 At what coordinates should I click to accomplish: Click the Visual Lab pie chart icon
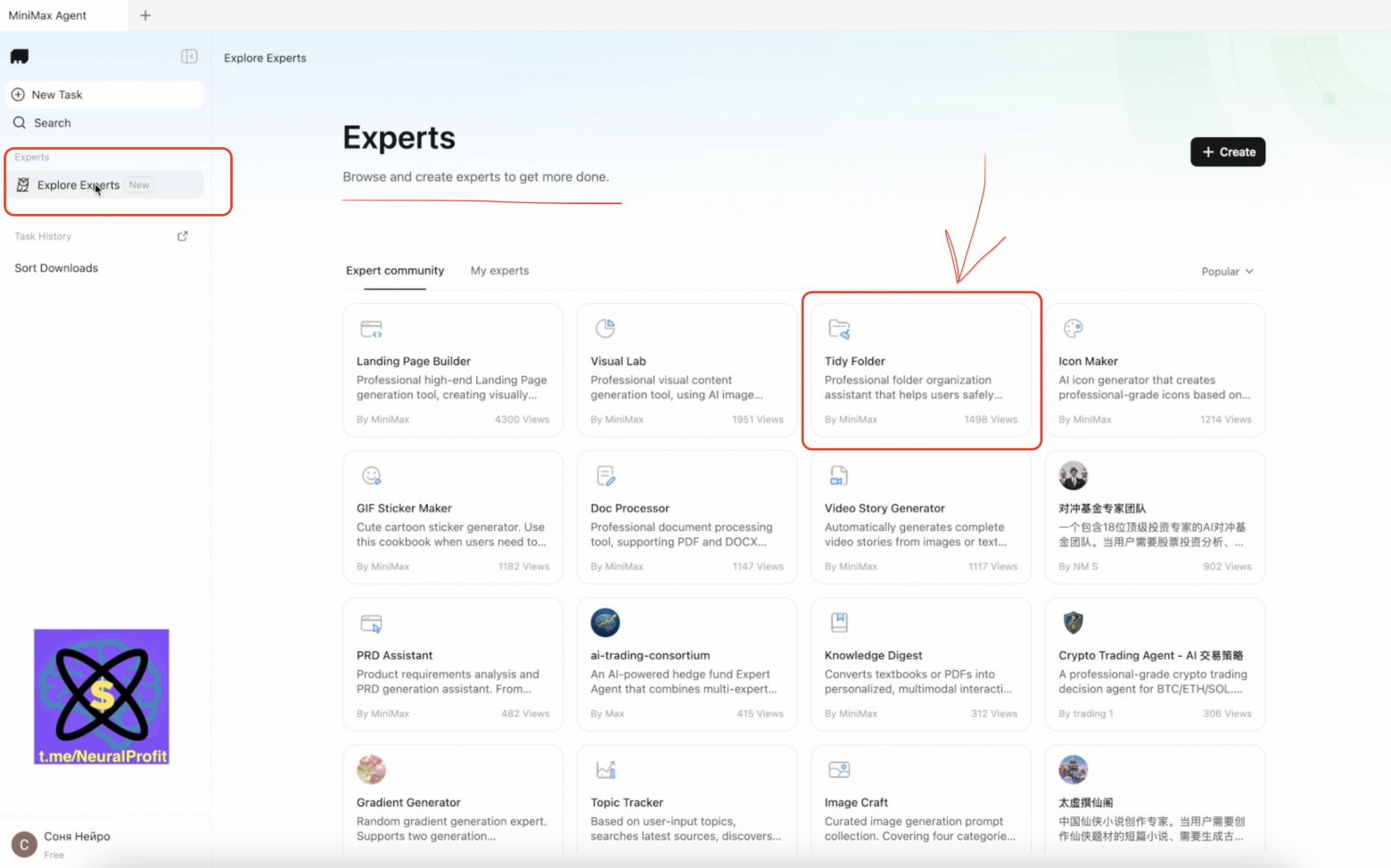tap(605, 328)
